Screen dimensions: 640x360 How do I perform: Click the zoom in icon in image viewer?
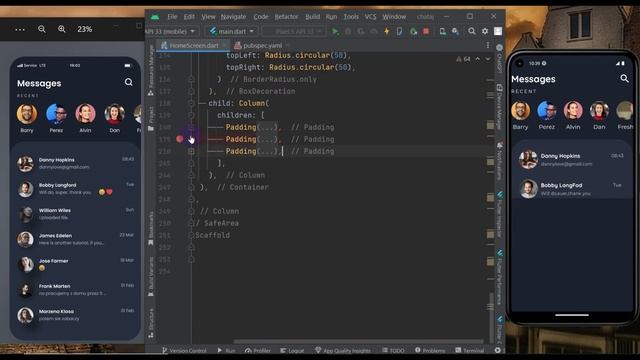click(x=62, y=29)
